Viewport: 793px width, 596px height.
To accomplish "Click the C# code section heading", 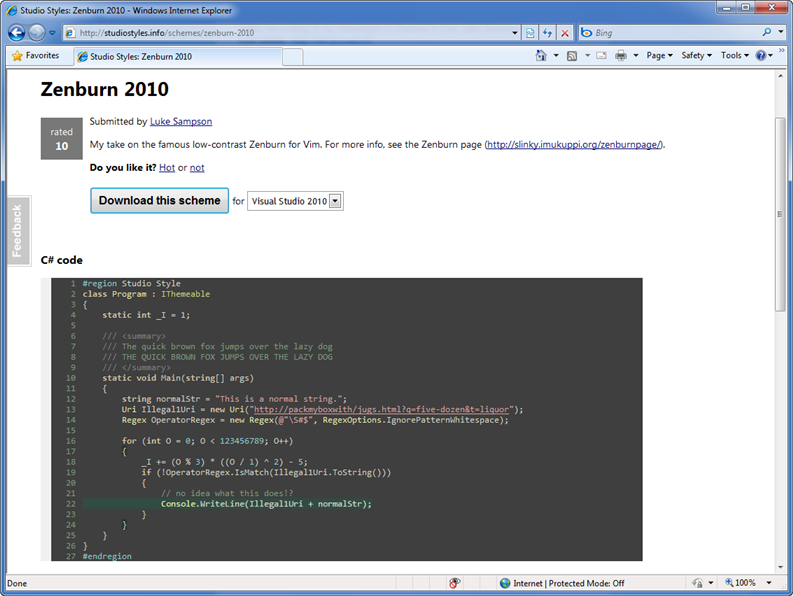I will coord(62,260).
